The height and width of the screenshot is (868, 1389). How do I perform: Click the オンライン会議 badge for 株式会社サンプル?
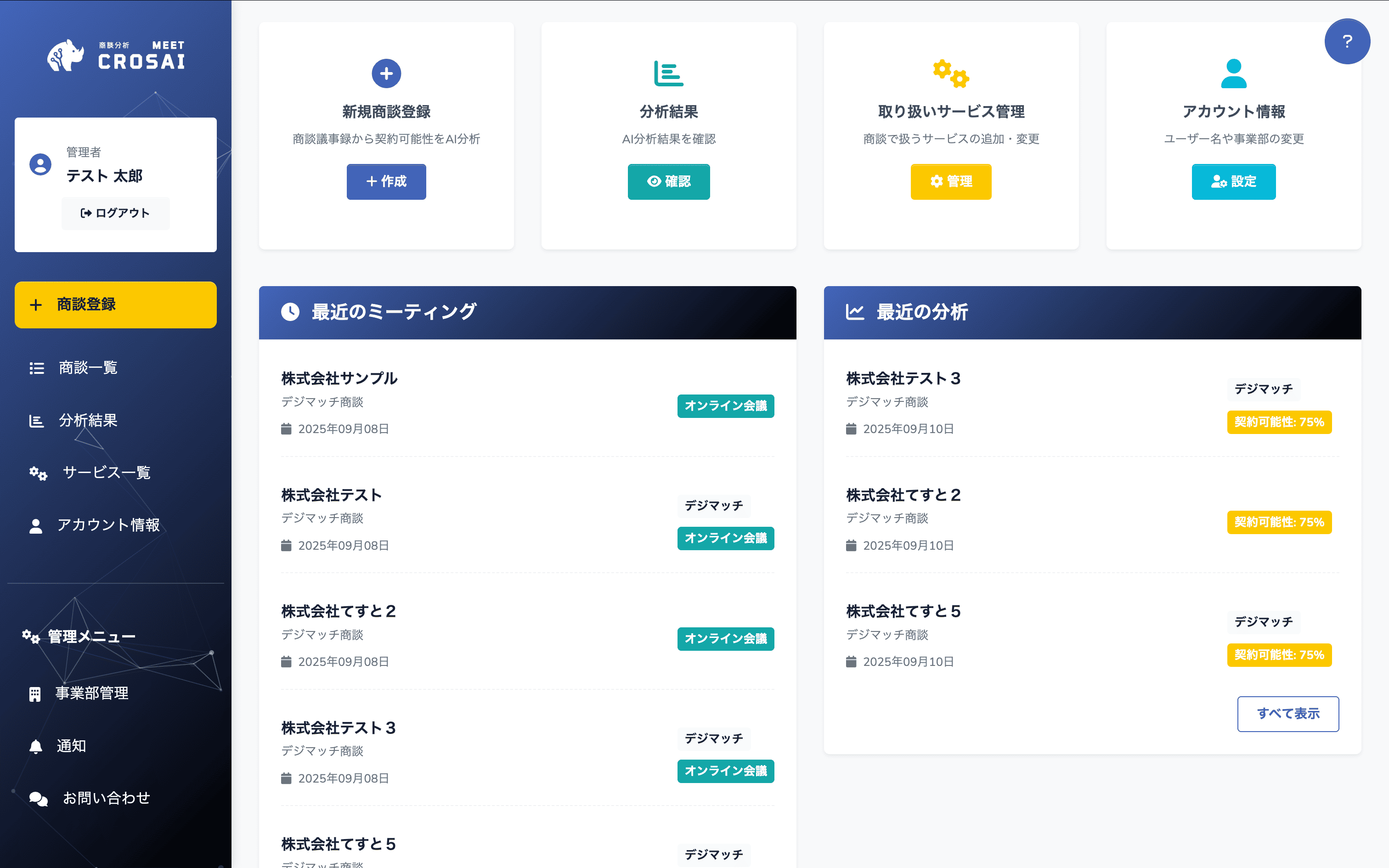point(725,406)
